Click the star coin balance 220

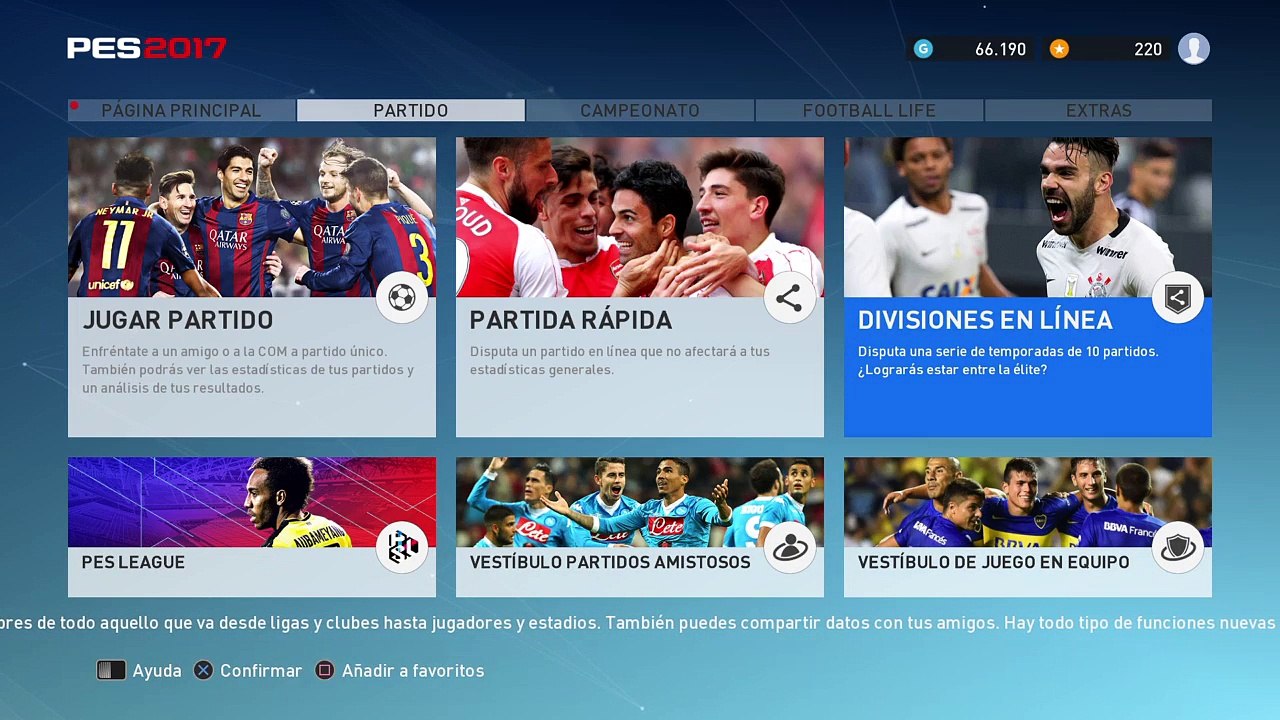pyautogui.click(x=1148, y=49)
